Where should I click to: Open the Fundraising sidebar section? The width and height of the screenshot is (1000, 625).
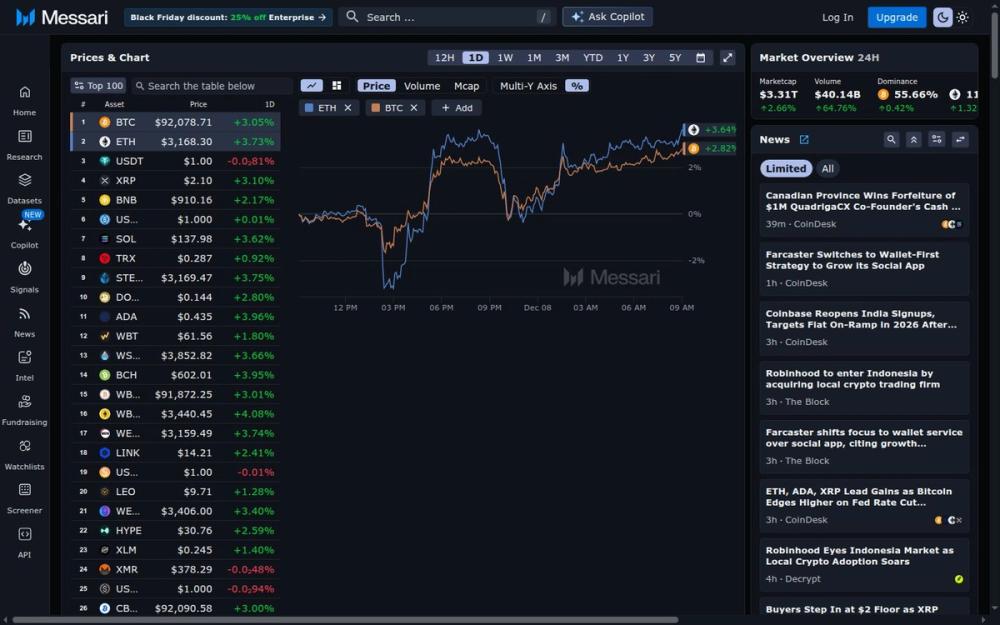click(x=24, y=410)
